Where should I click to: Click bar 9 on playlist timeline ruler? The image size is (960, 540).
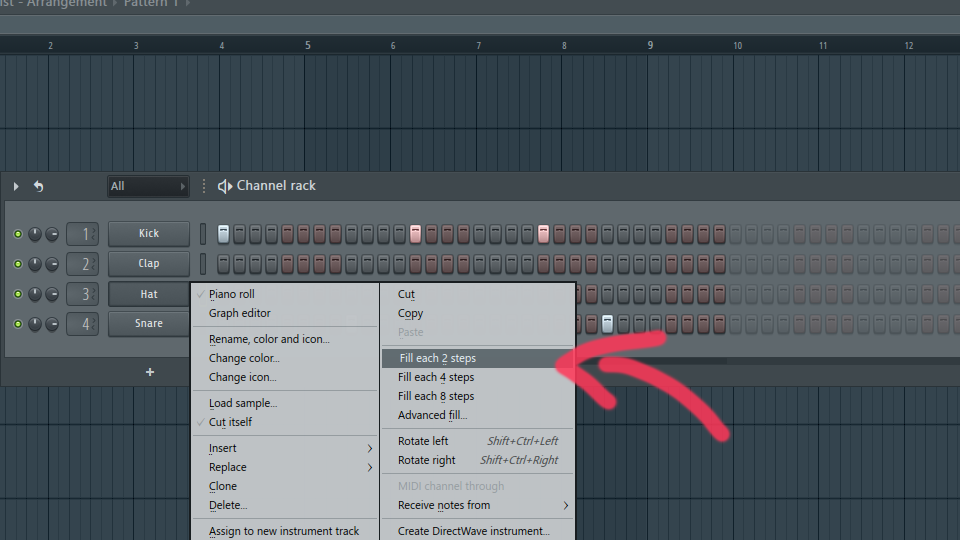650,45
